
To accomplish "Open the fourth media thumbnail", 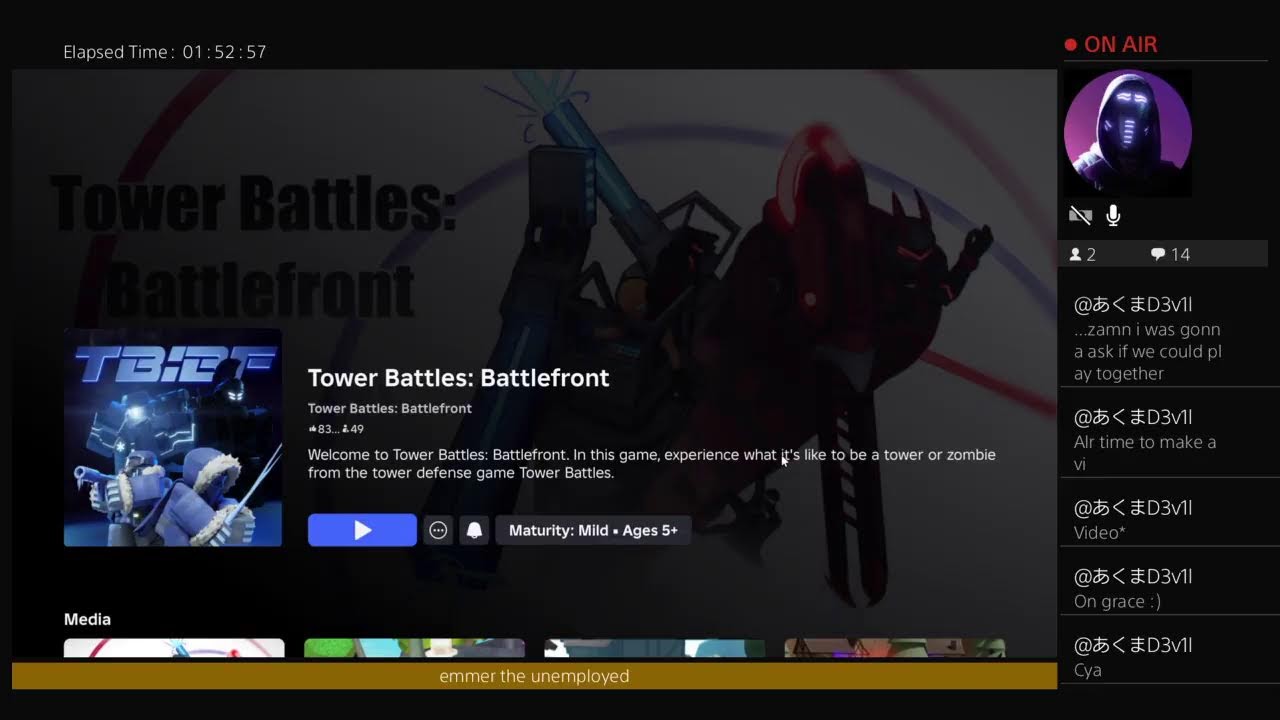I will click(x=894, y=648).
